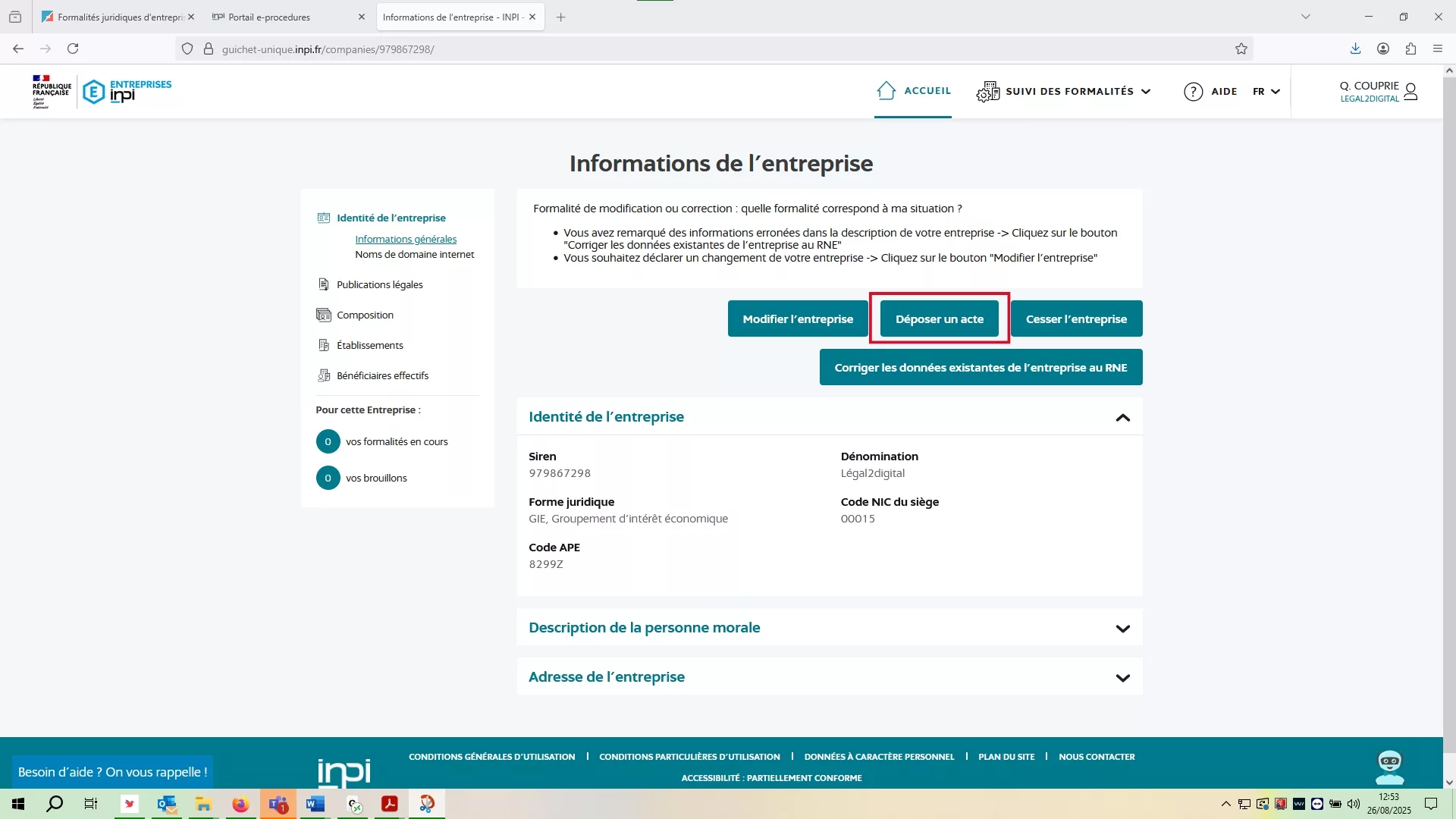Collapse Identité de l'entreprise section
This screenshot has width=1456, height=819.
(x=1122, y=418)
